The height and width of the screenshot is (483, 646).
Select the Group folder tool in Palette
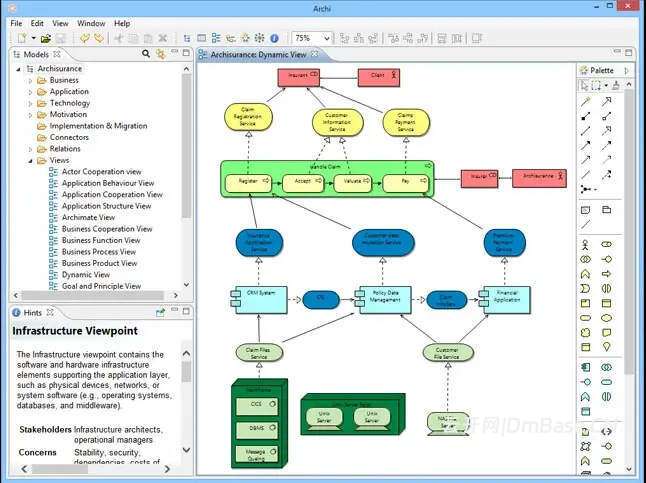pyautogui.click(x=606, y=210)
